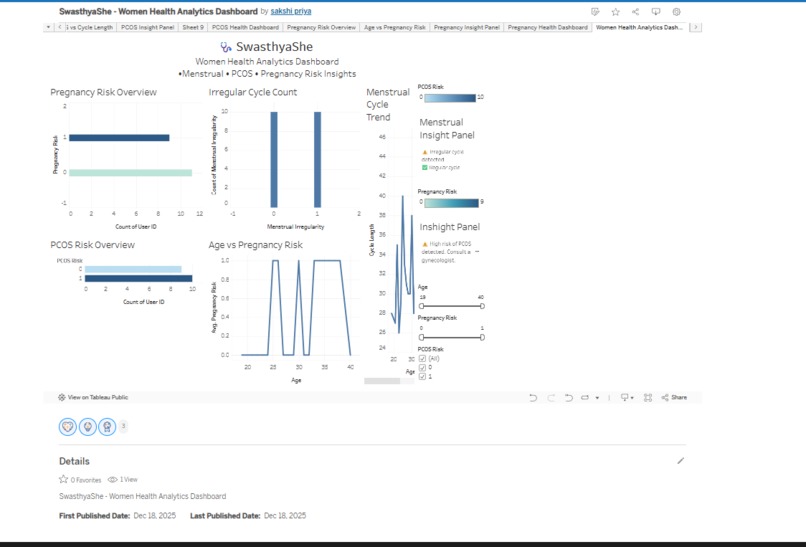Click the stethoscope logo beside SwasthyaShe

pos(226,47)
